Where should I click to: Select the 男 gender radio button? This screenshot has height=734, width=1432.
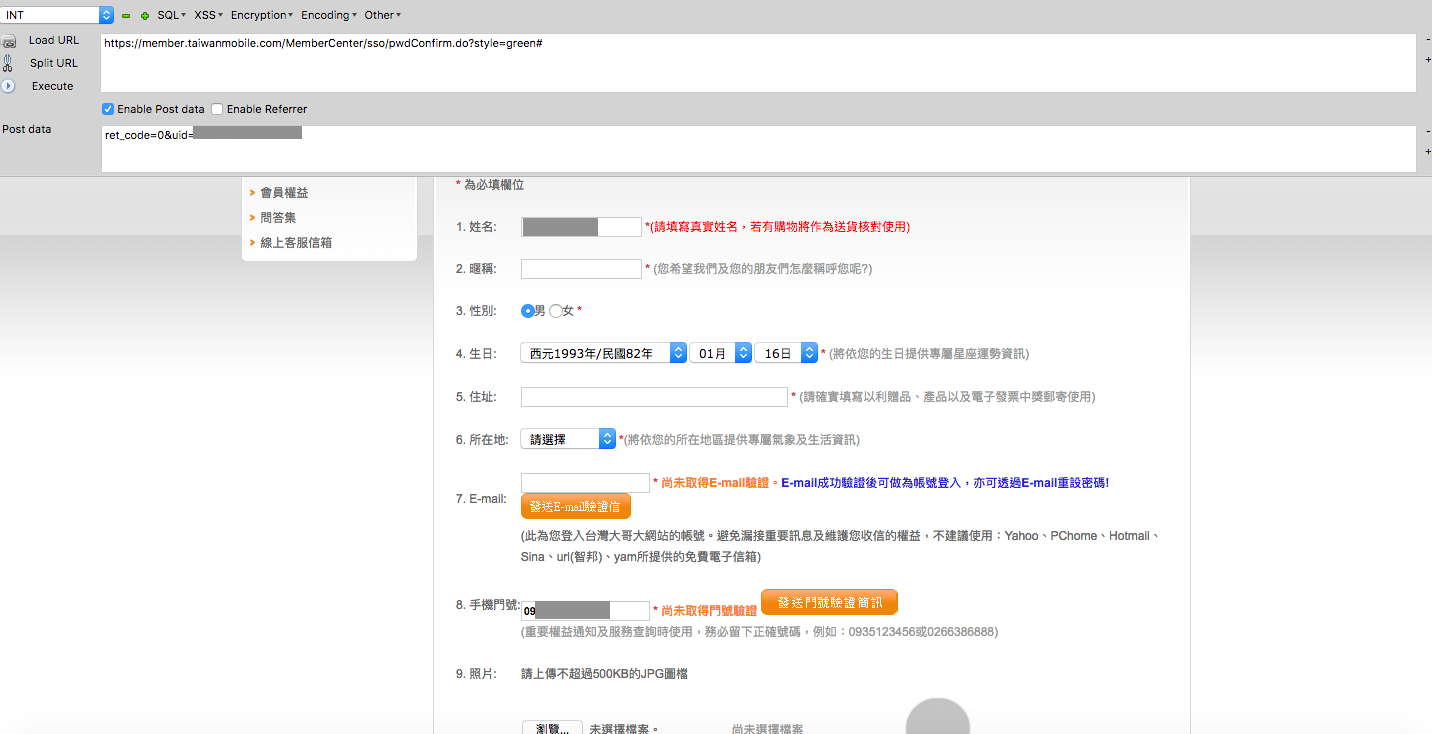(527, 311)
